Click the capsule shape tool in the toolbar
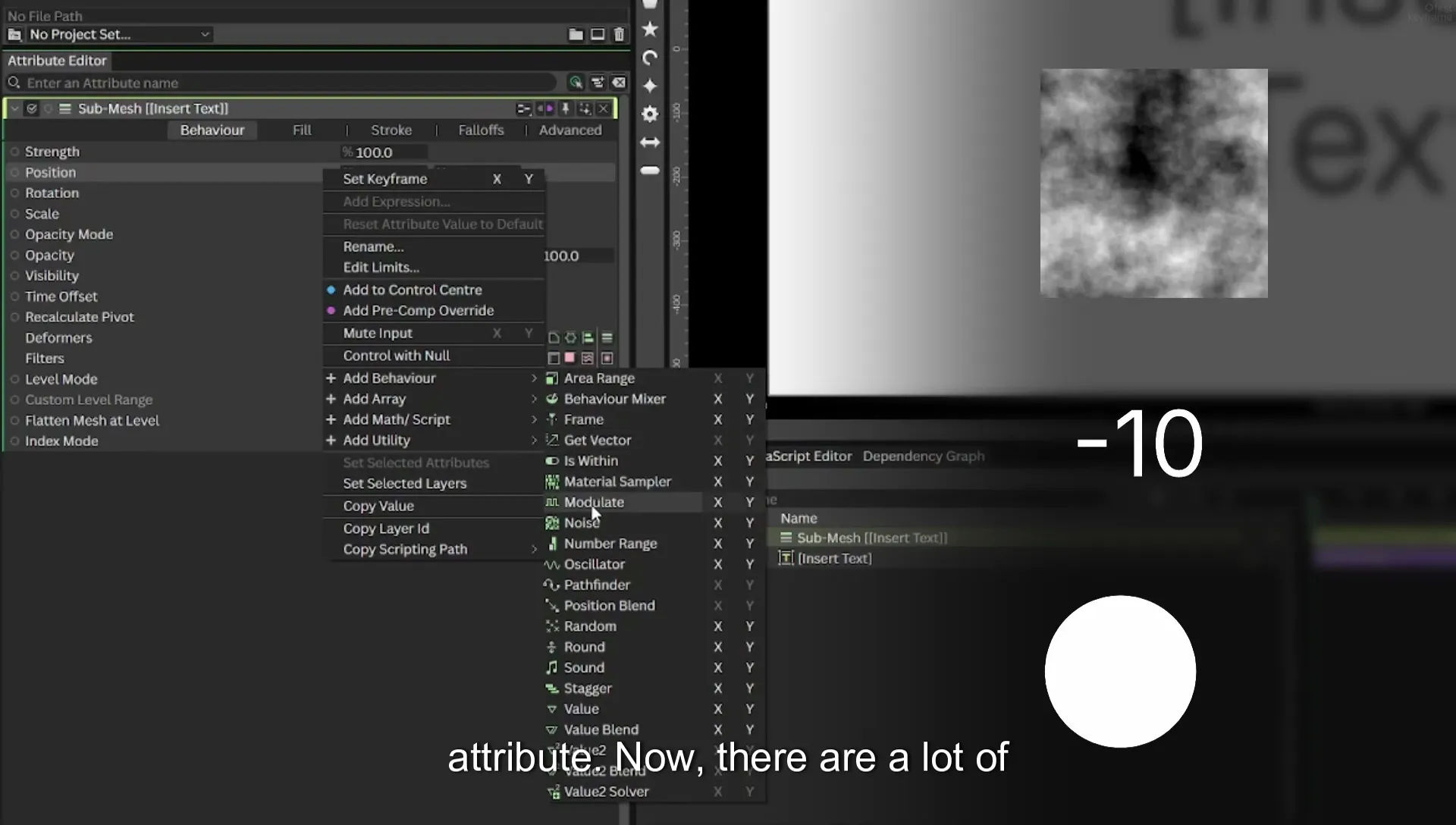 point(650,171)
